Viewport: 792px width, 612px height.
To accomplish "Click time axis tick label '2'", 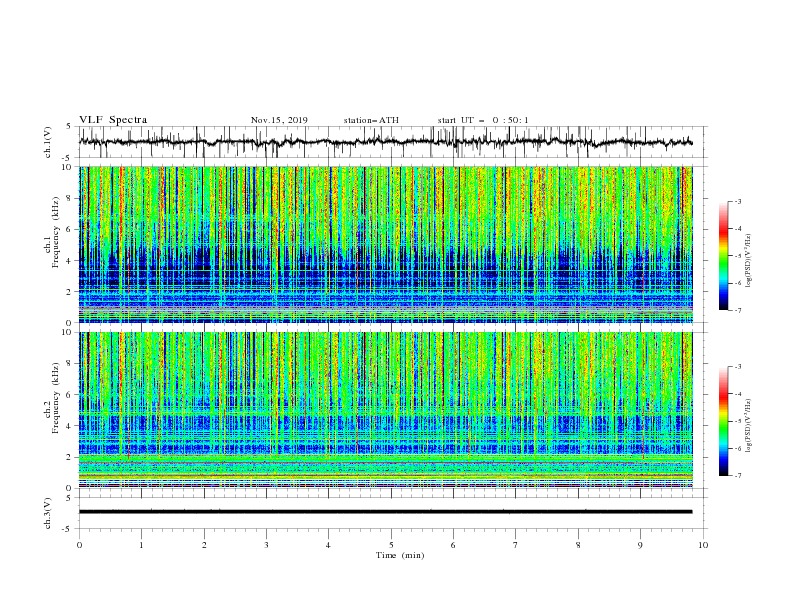I will [204, 545].
